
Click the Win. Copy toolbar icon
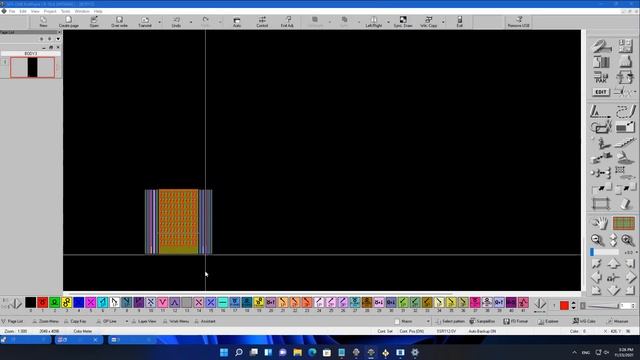tap(429, 22)
